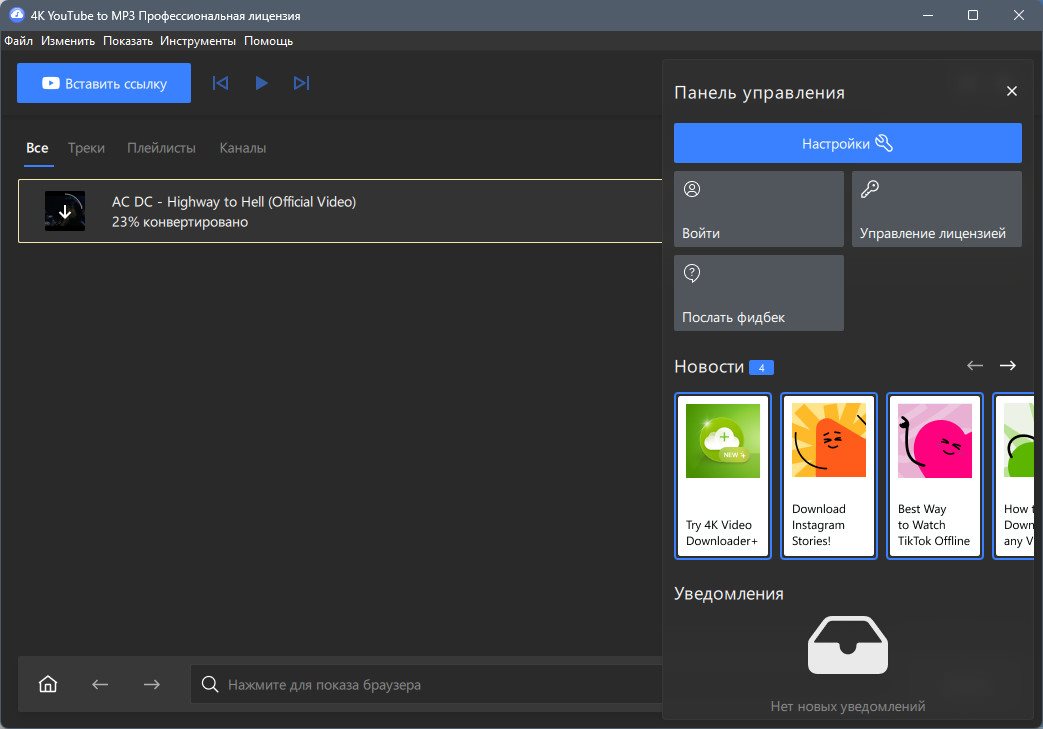Image resolution: width=1043 pixels, height=729 pixels.
Task: Show previous news with the left arrow
Action: [974, 366]
